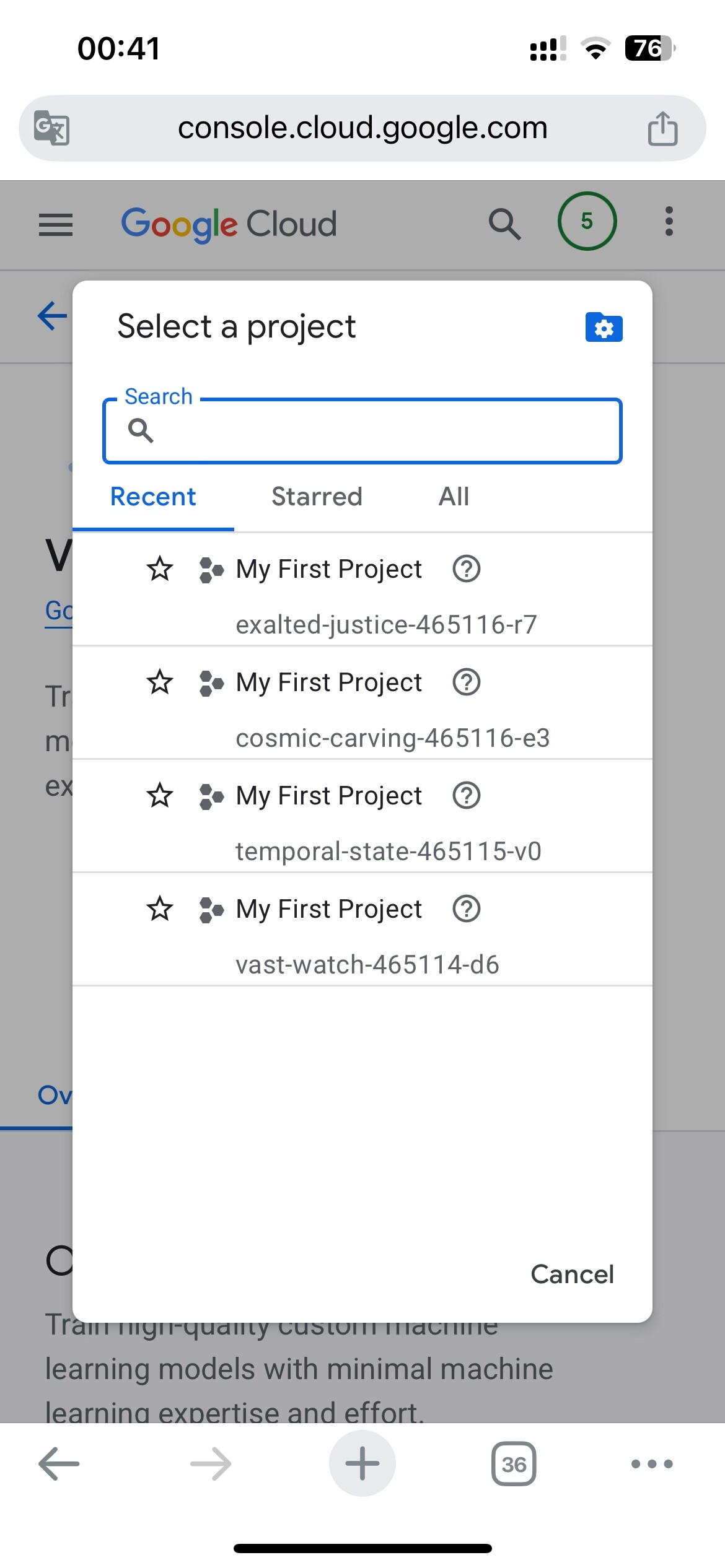This screenshot has height=1568, width=725.
Task: Open the manage resources folder-gear icon
Action: coord(604,327)
